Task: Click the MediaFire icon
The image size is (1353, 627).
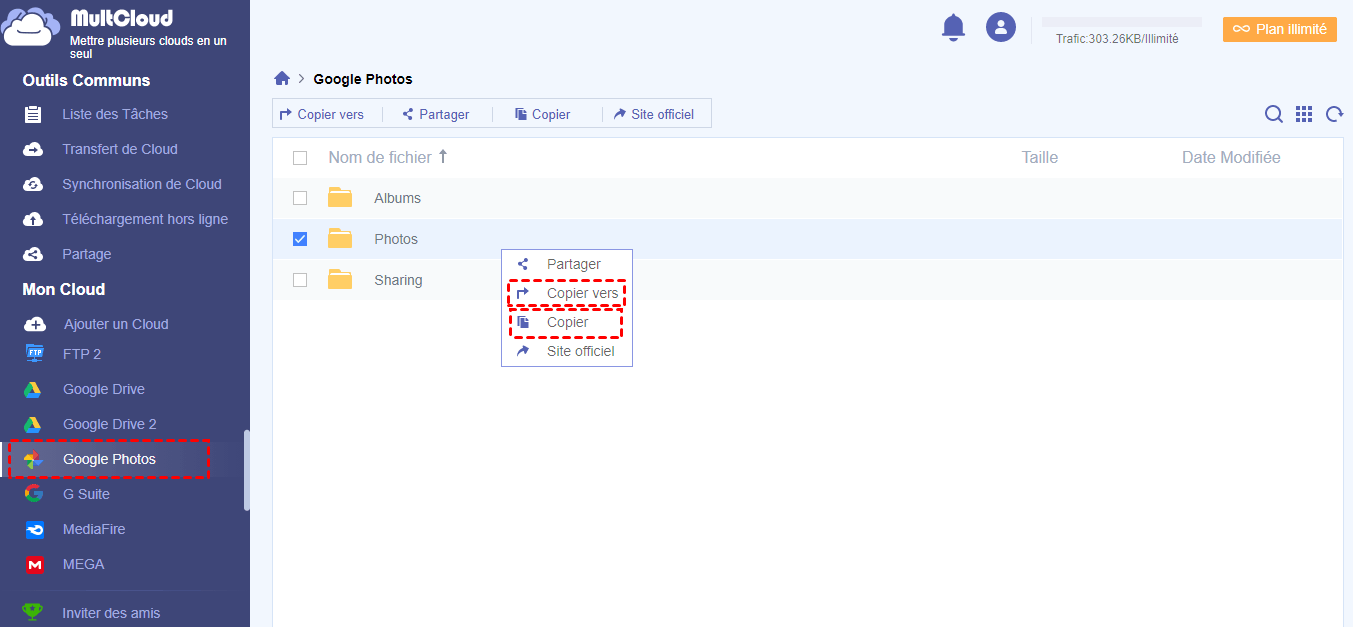Action: pyautogui.click(x=34, y=529)
